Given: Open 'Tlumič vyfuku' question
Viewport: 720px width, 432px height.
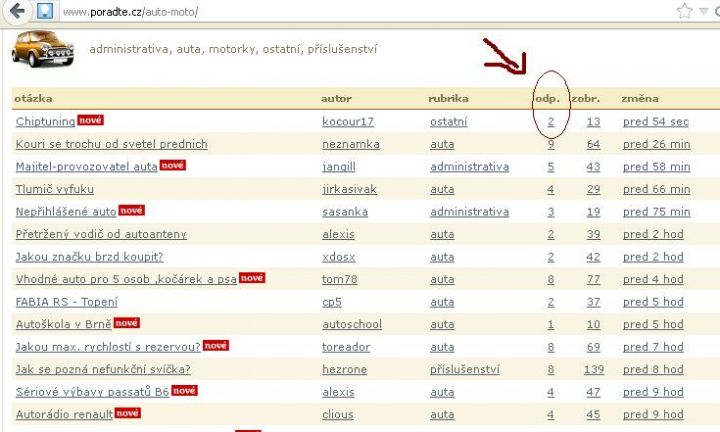Looking at the screenshot, I should (x=55, y=189).
